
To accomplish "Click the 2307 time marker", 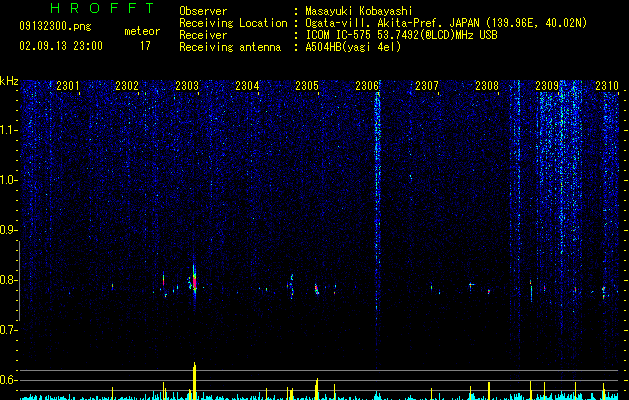I will [427, 86].
